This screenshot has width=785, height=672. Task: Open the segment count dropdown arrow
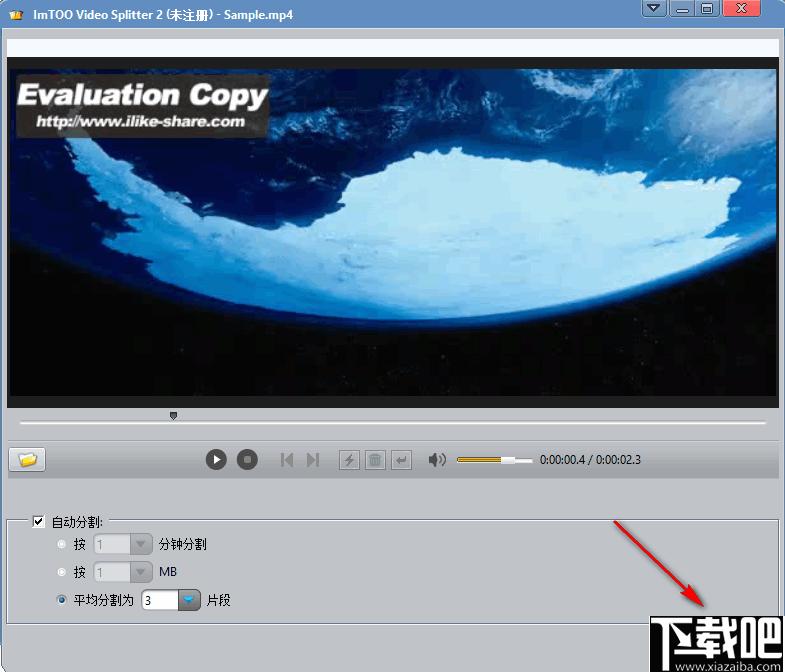point(190,600)
